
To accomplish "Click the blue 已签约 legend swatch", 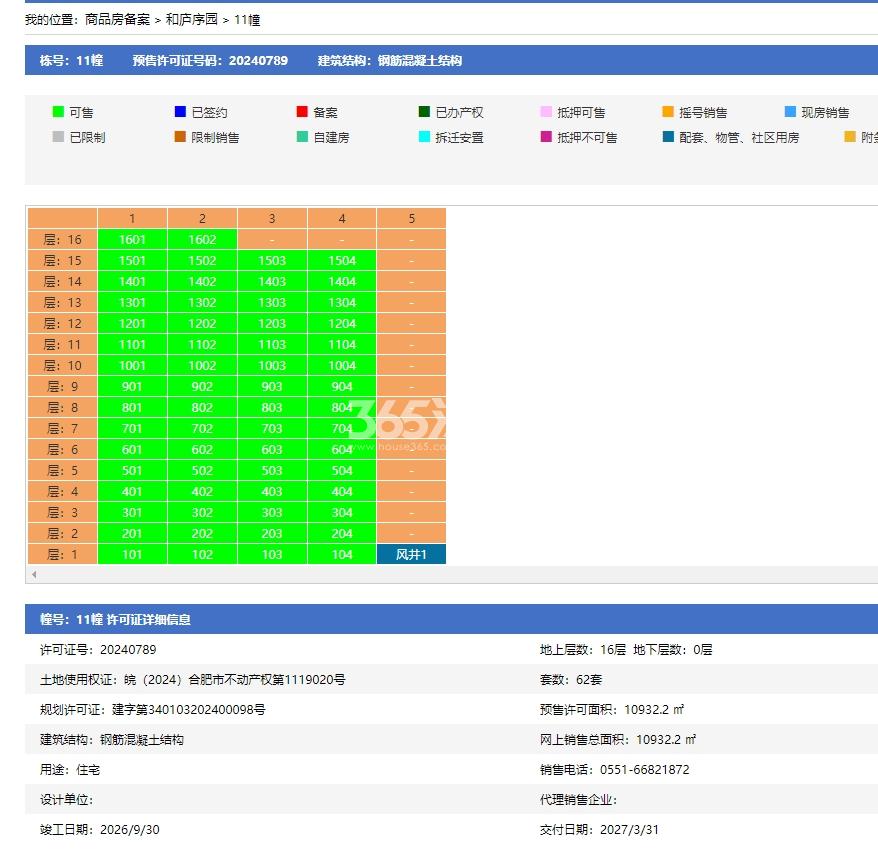I will [180, 112].
